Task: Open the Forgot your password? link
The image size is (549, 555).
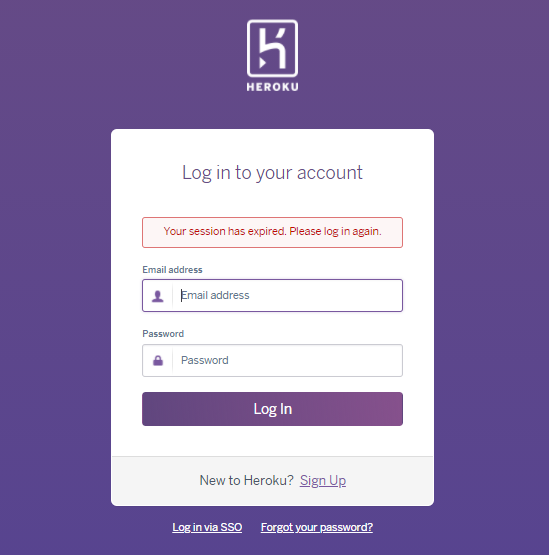Action: [317, 527]
